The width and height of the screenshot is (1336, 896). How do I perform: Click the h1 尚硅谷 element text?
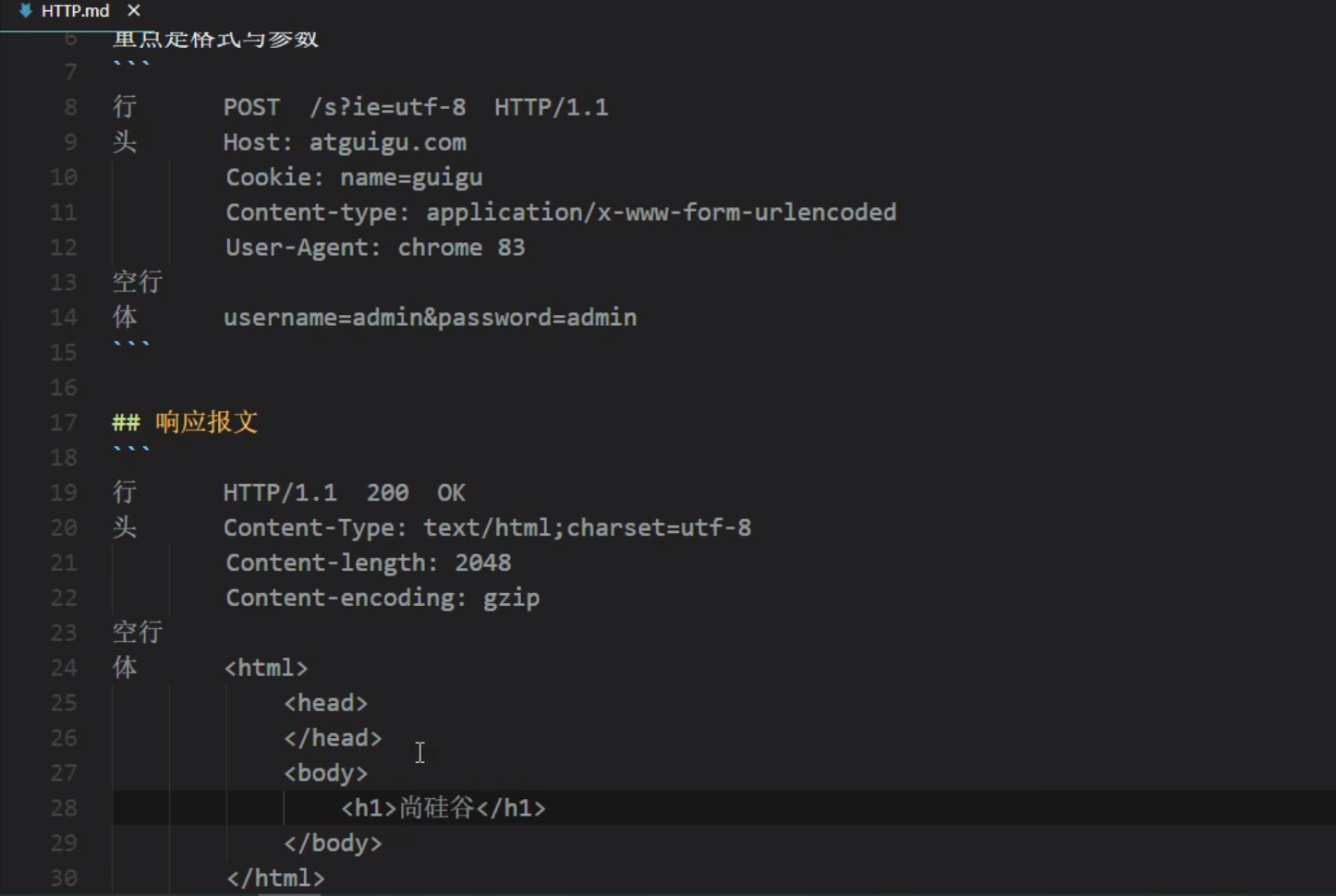[x=443, y=808]
